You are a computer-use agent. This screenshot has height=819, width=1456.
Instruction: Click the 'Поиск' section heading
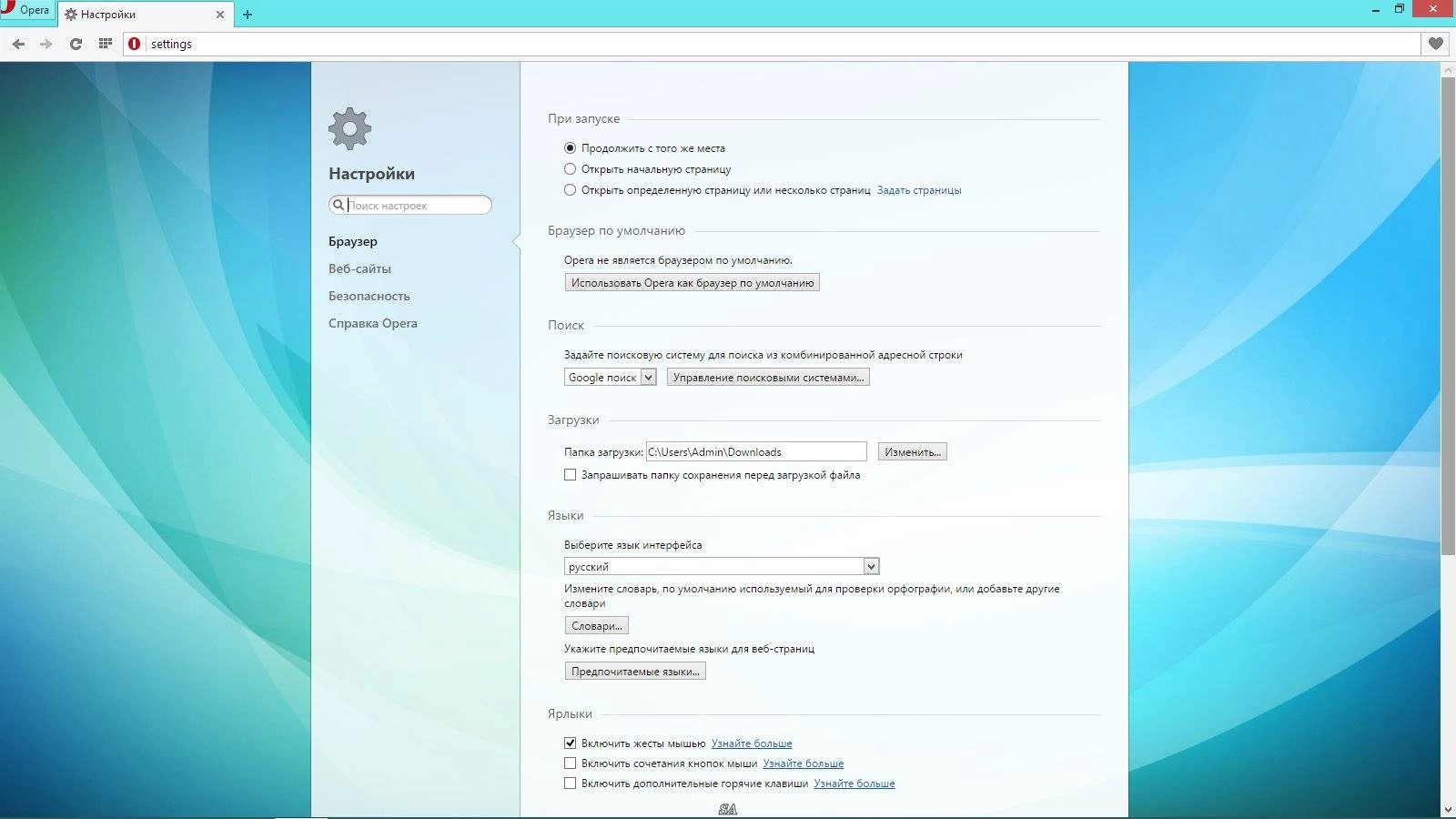(566, 325)
